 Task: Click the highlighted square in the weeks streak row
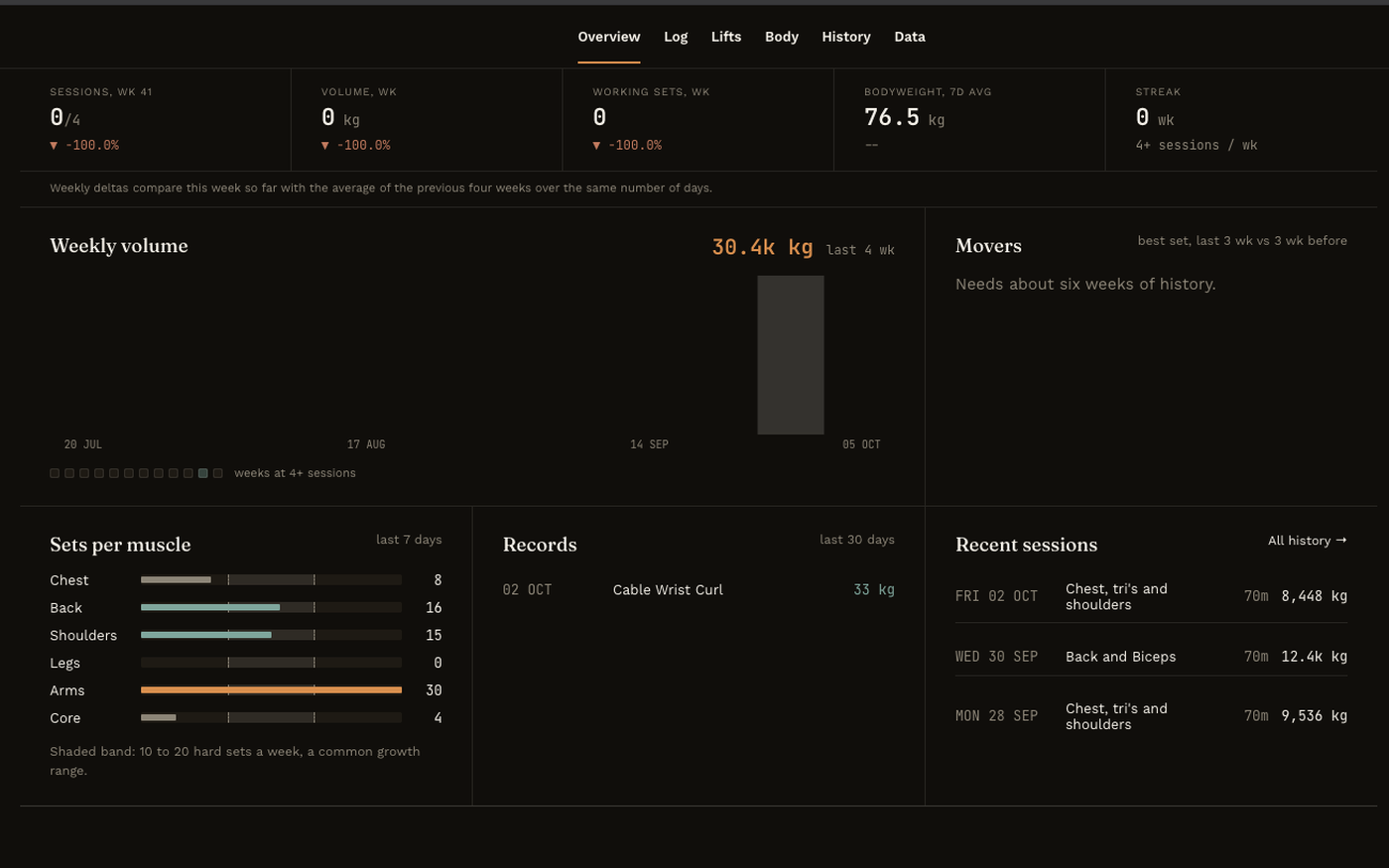[x=203, y=473]
